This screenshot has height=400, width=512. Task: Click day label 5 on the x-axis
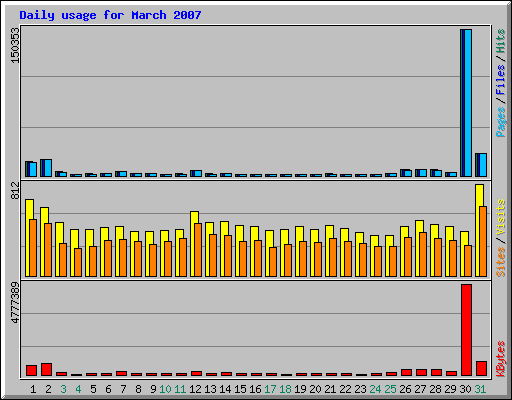[93, 389]
